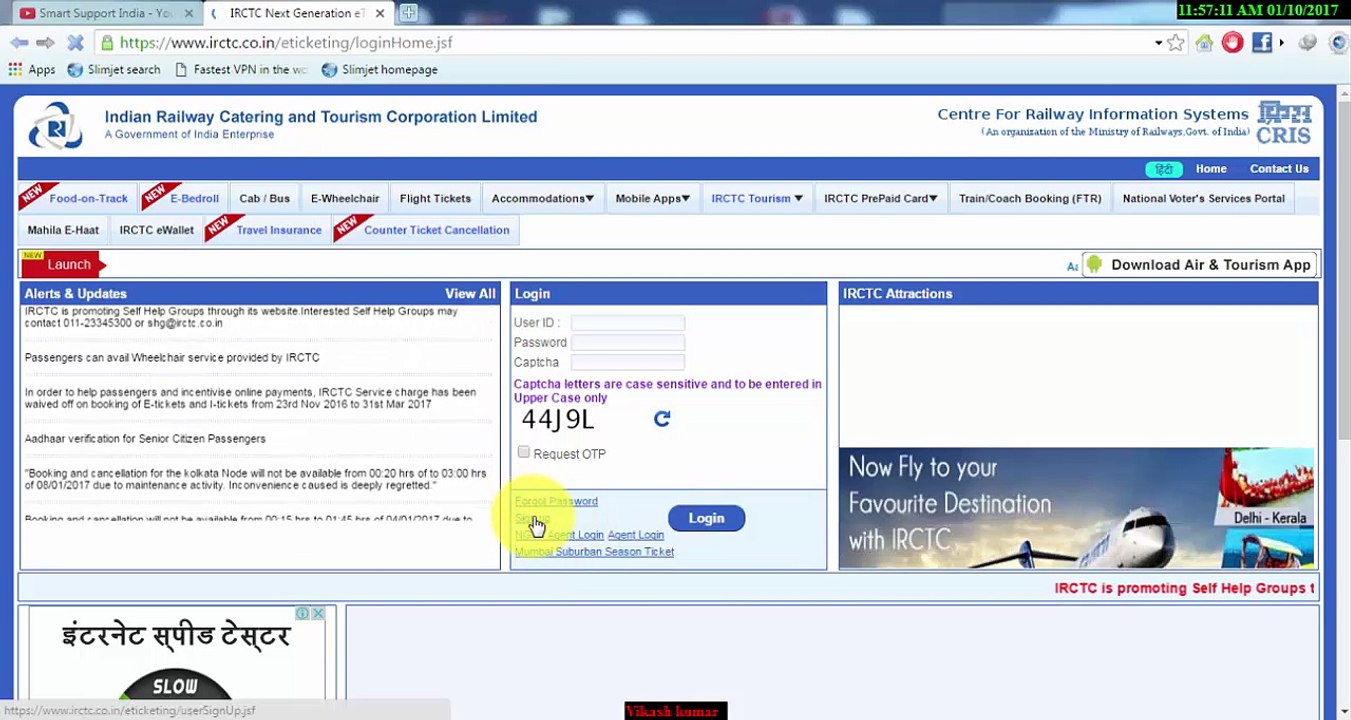The width and height of the screenshot is (1351, 720).
Task: Open Mumbai Suburban Season Ticket link
Action: click(x=594, y=552)
